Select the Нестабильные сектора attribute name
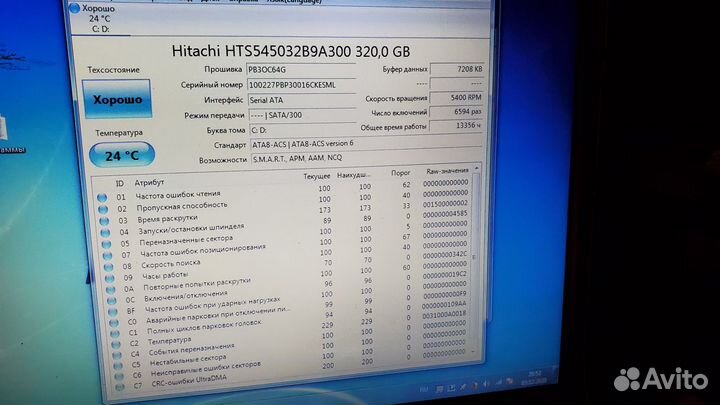720x405 pixels. tap(188, 360)
